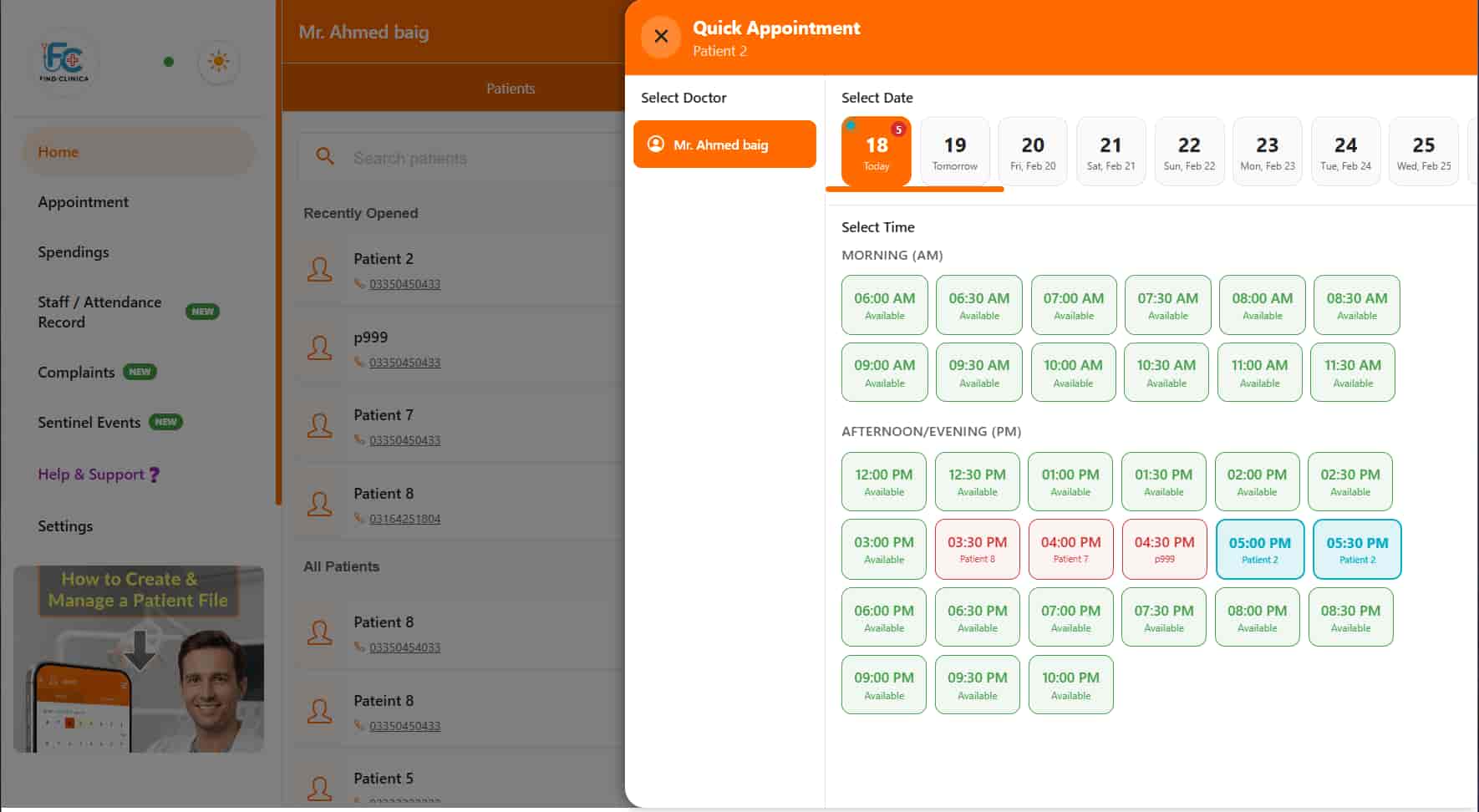Screen dimensions: 1479x812
Task: Click the search magnifier icon
Action: click(x=325, y=157)
